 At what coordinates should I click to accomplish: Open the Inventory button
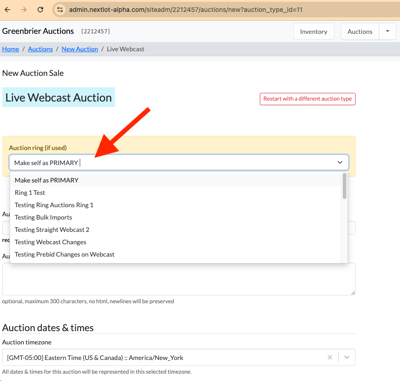[313, 32]
